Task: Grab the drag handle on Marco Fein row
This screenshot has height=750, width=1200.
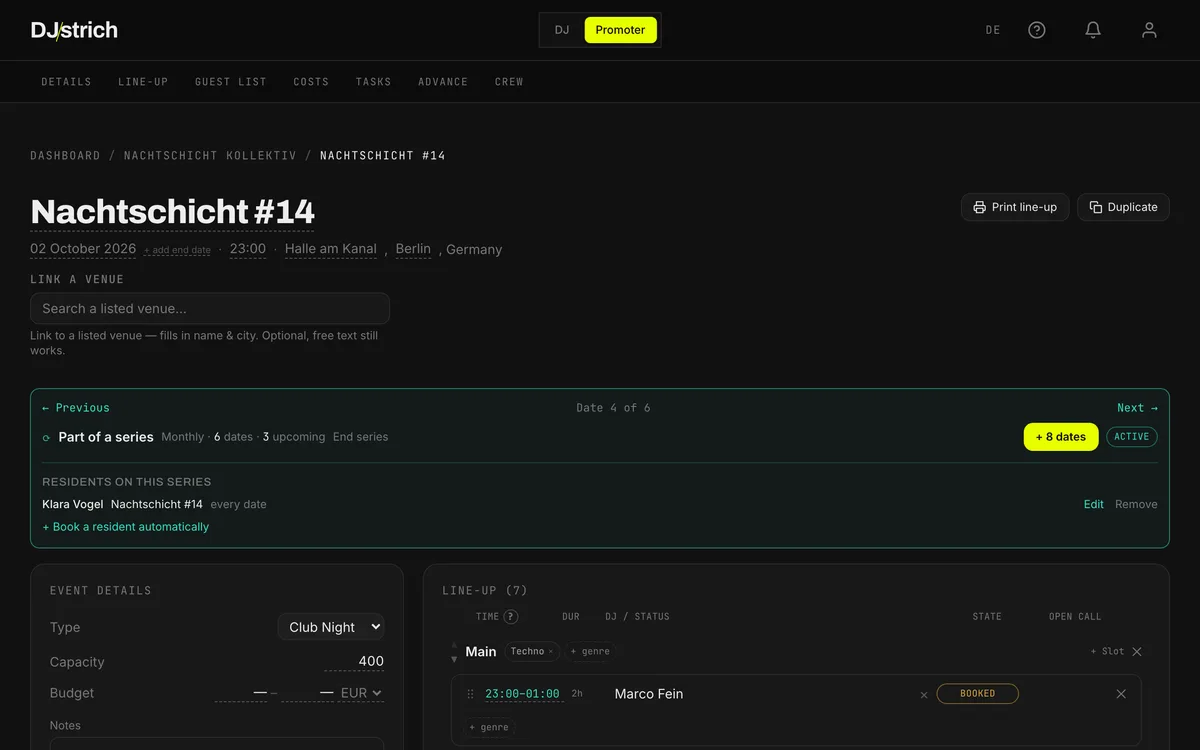Action: pyautogui.click(x=470, y=694)
